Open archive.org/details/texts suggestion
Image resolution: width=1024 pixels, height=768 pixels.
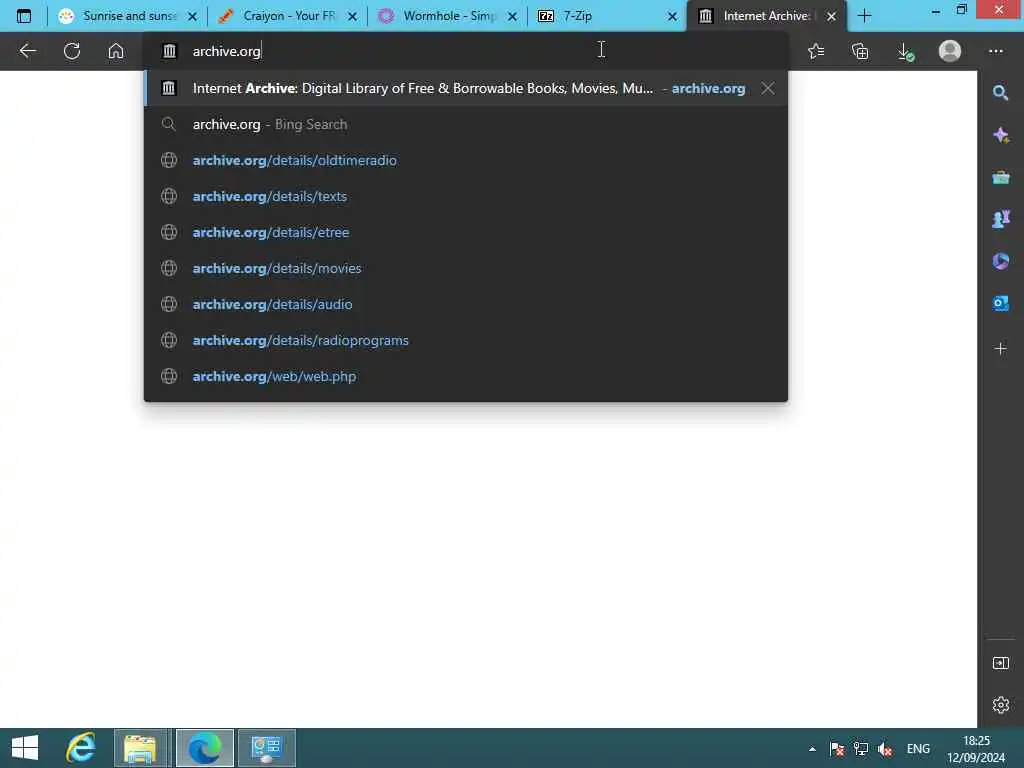point(466,196)
